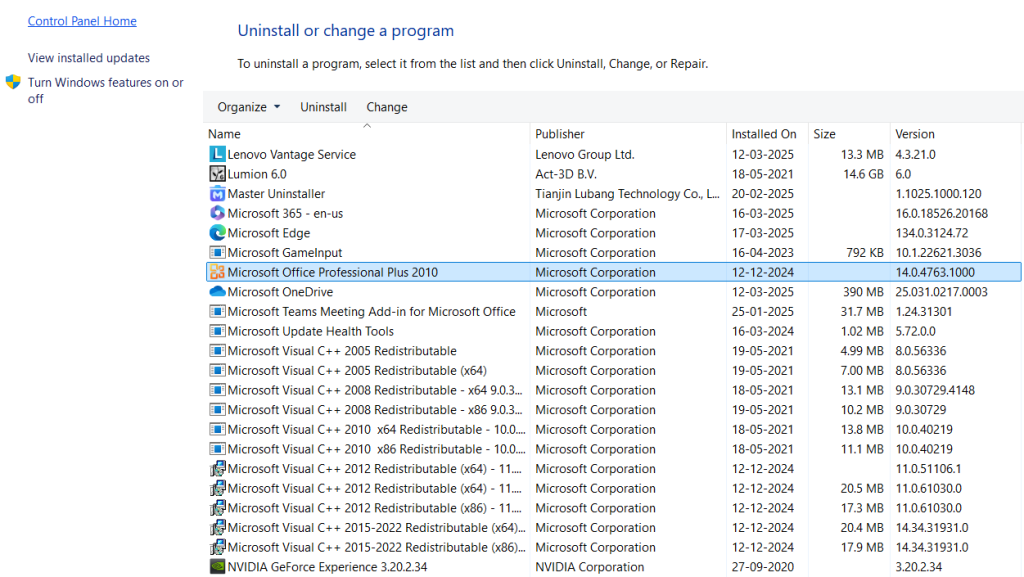The height and width of the screenshot is (577, 1024).
Task: Click the Uninstall toolbar button
Action: click(x=323, y=107)
